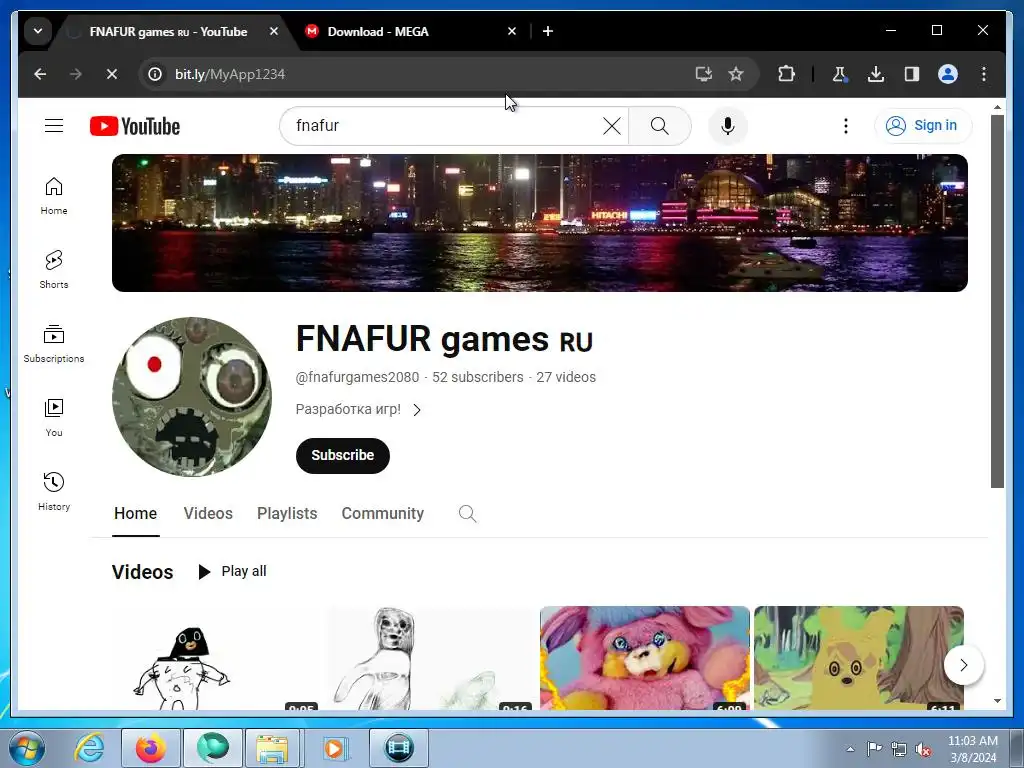Viewport: 1024px width, 768px height.
Task: Open channel avatar image
Action: [192, 396]
